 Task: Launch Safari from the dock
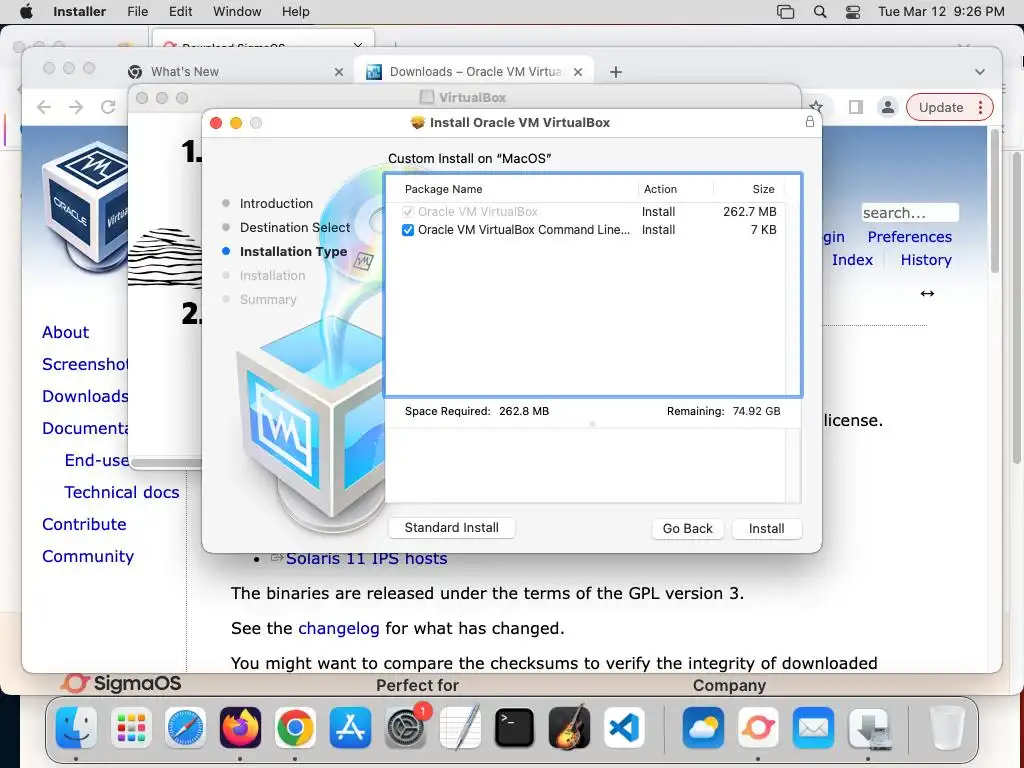point(185,728)
